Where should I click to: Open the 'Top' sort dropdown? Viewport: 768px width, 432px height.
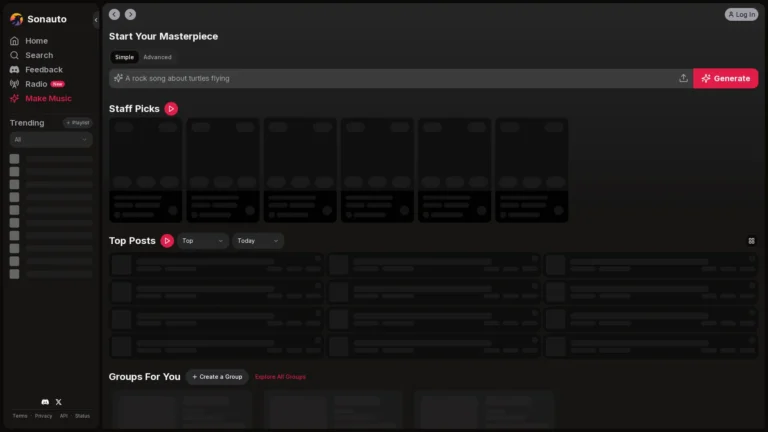tap(203, 241)
